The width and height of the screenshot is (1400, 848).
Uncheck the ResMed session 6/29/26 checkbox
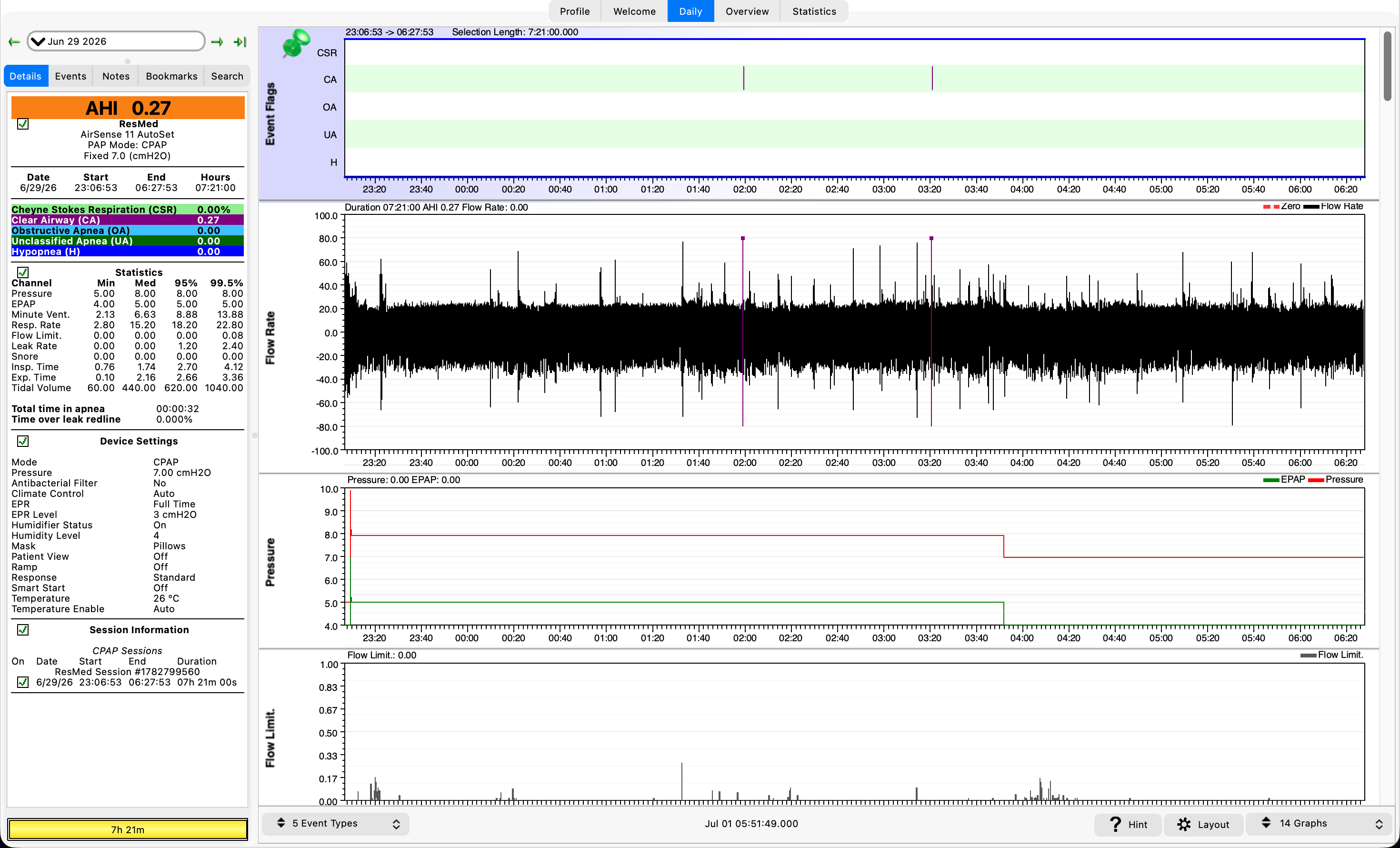(x=23, y=682)
